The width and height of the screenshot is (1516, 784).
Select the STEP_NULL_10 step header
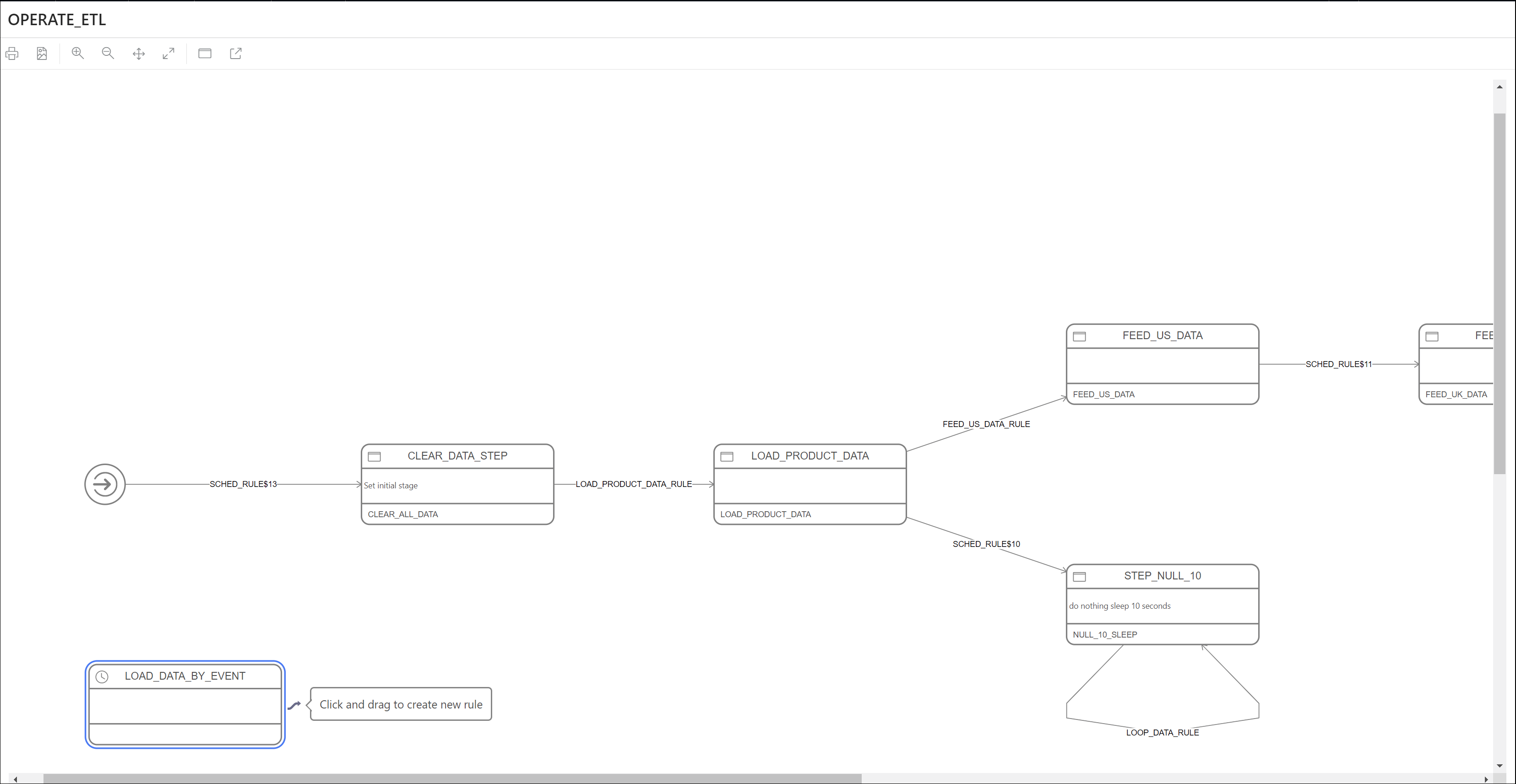pos(1162,576)
